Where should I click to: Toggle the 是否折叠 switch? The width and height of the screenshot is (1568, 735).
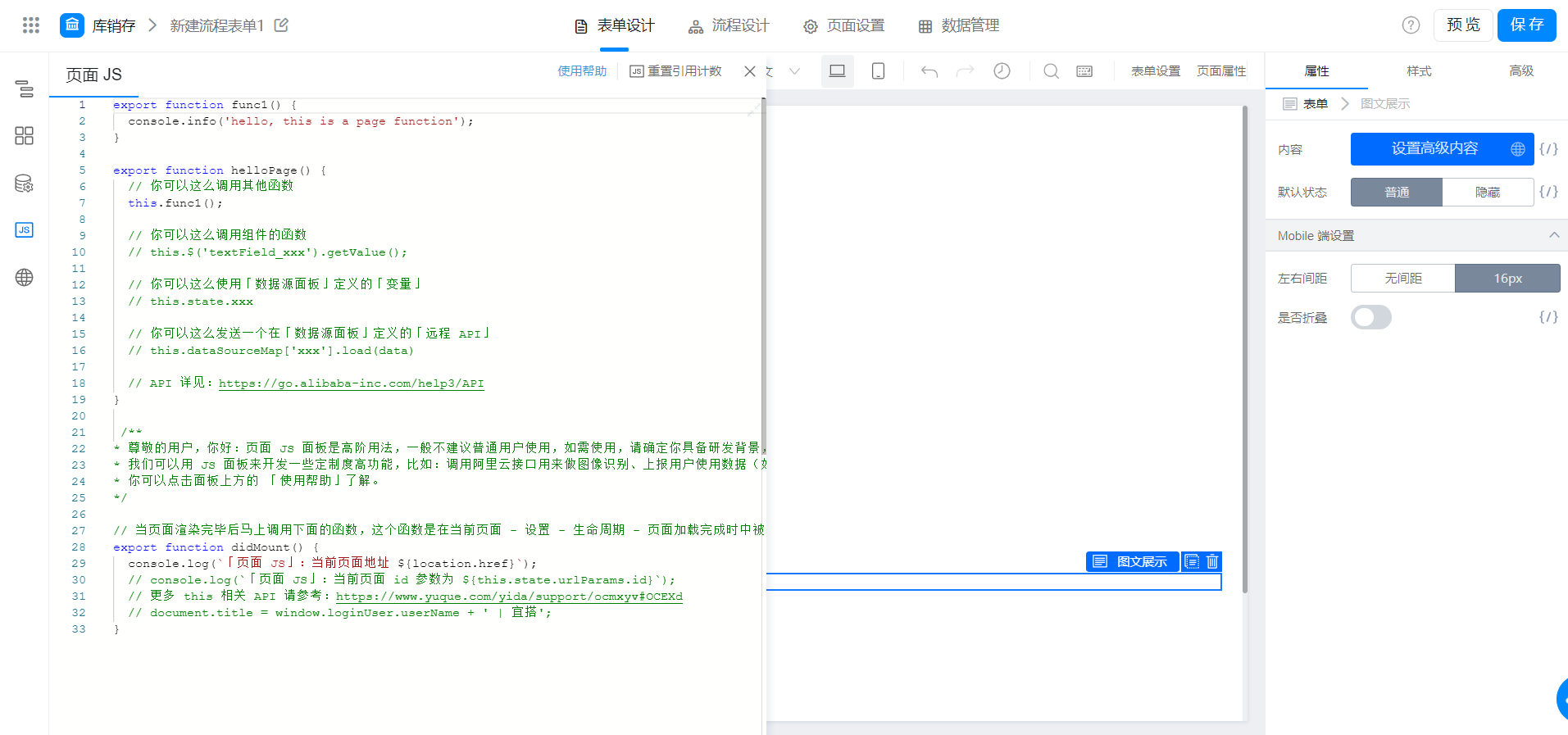(x=1371, y=317)
